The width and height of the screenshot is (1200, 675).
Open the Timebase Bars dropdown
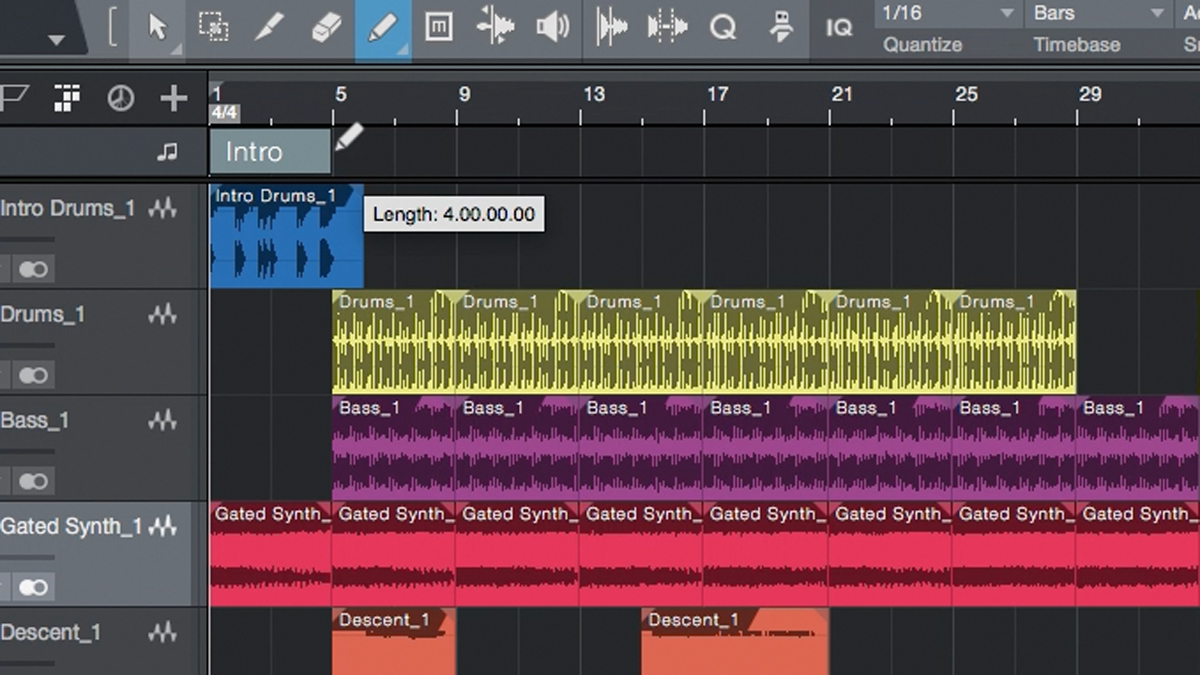(x=1098, y=13)
